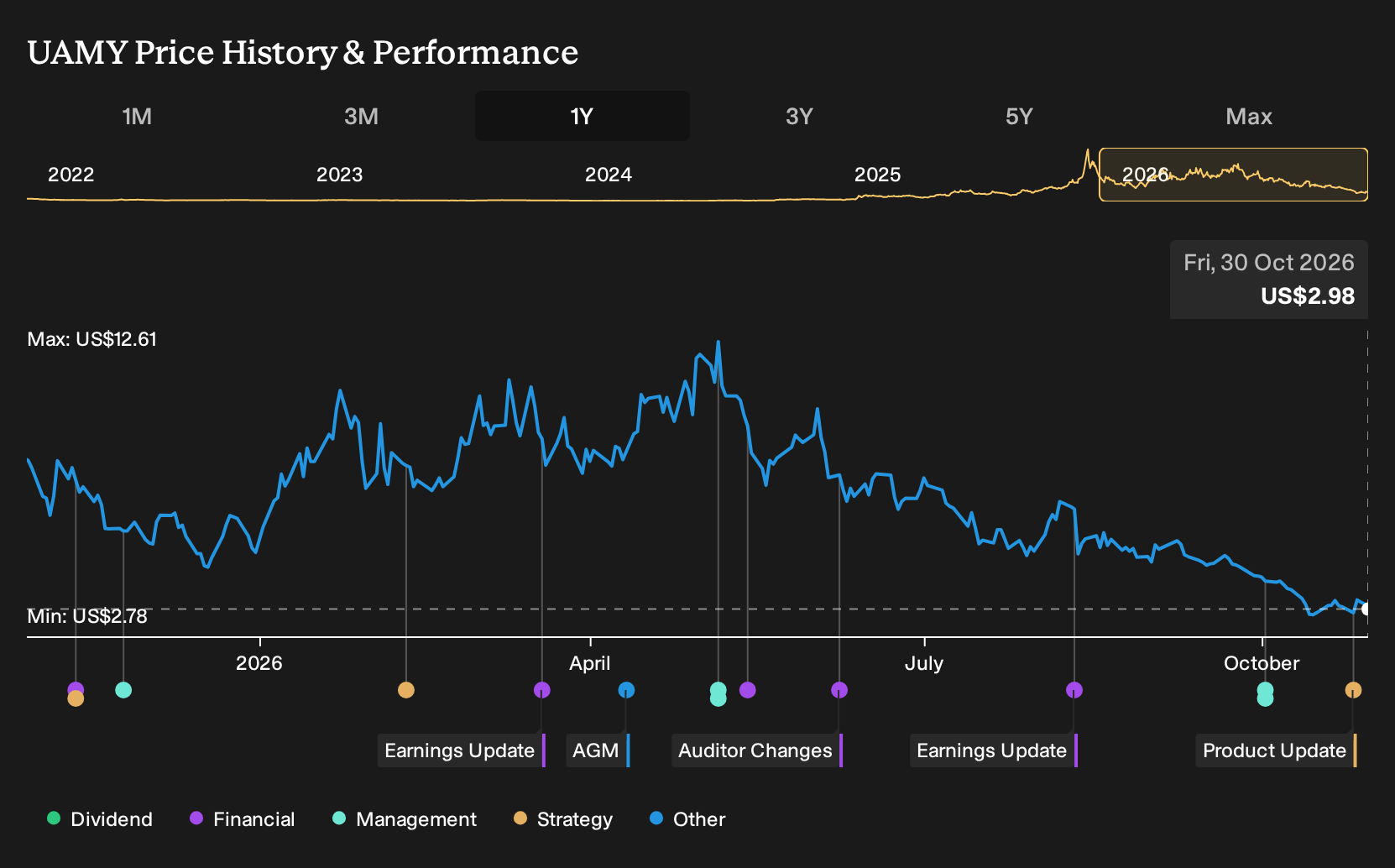Click the purple marker just right of the stacked teal pair
Viewport: 1395px width, 868px height.
[748, 690]
